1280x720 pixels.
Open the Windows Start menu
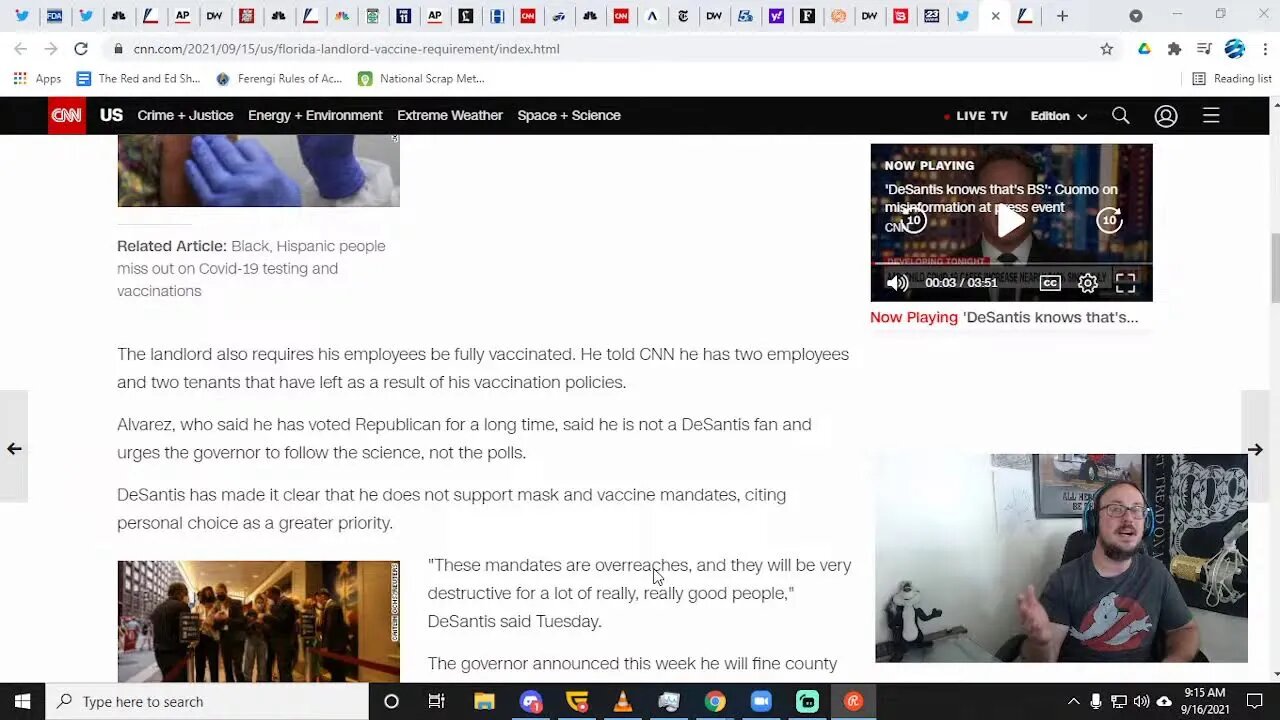[22, 701]
